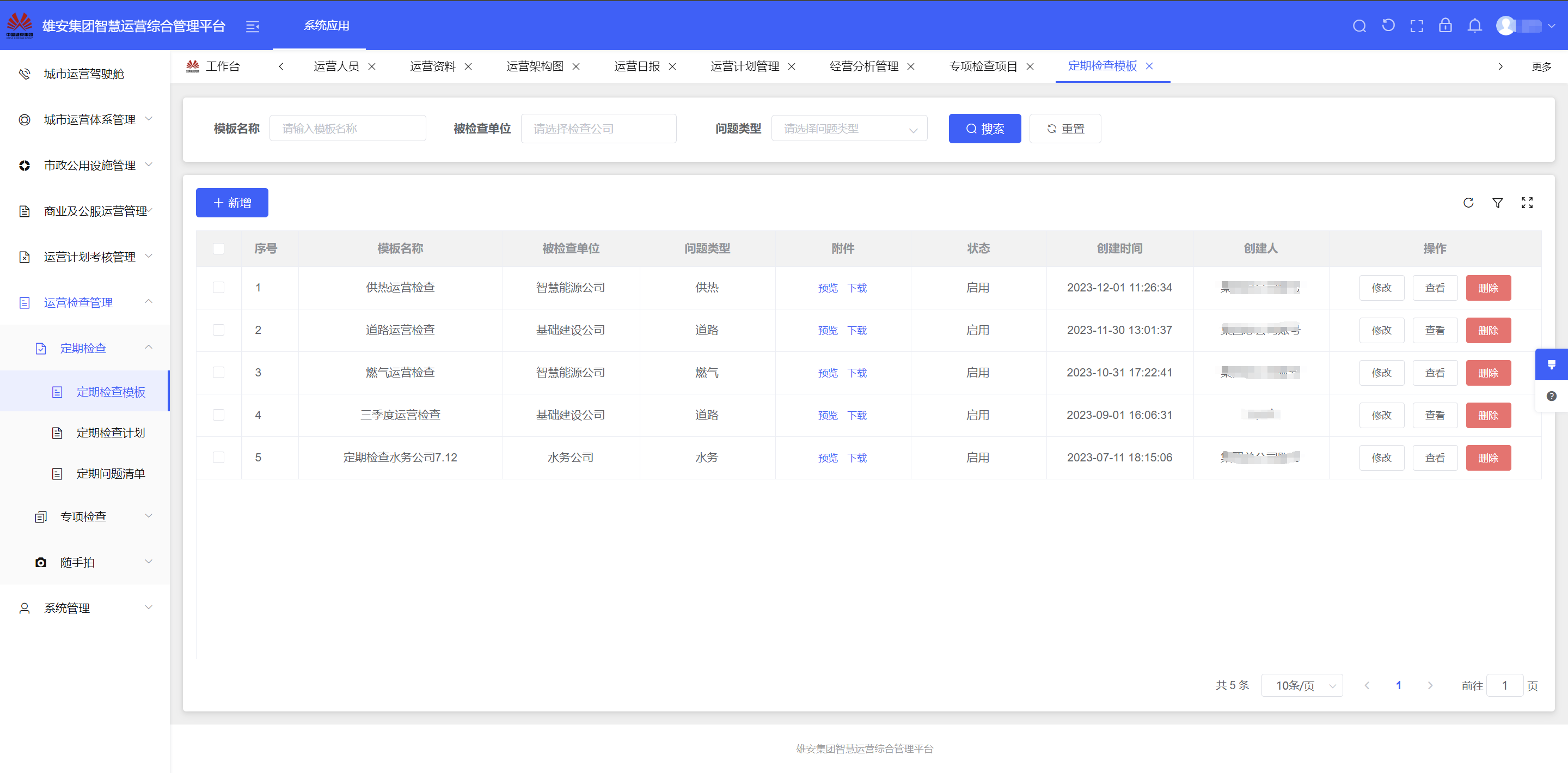Viewport: 1568px width, 773px height.
Task: Click the platform logo in header
Action: coord(20,26)
